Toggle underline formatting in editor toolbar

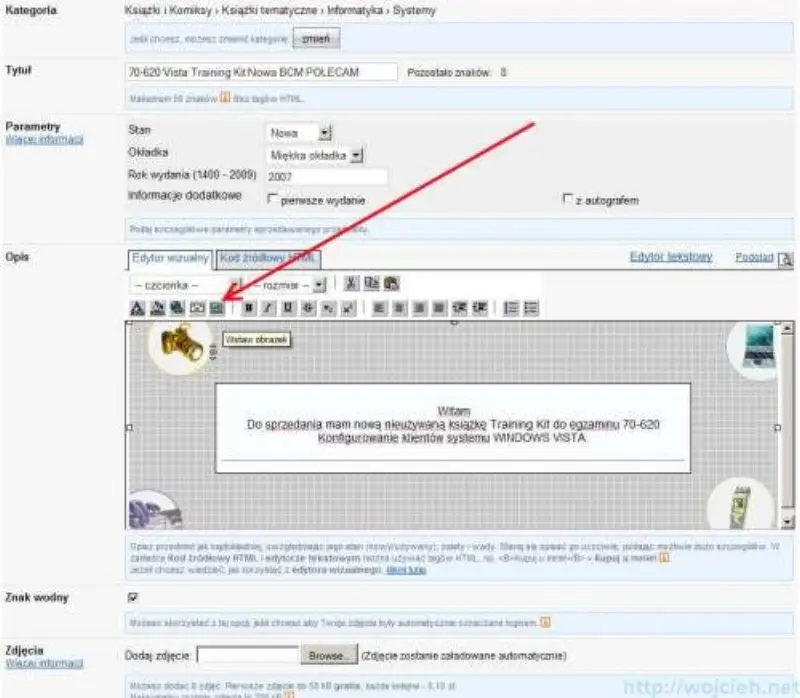[287, 308]
